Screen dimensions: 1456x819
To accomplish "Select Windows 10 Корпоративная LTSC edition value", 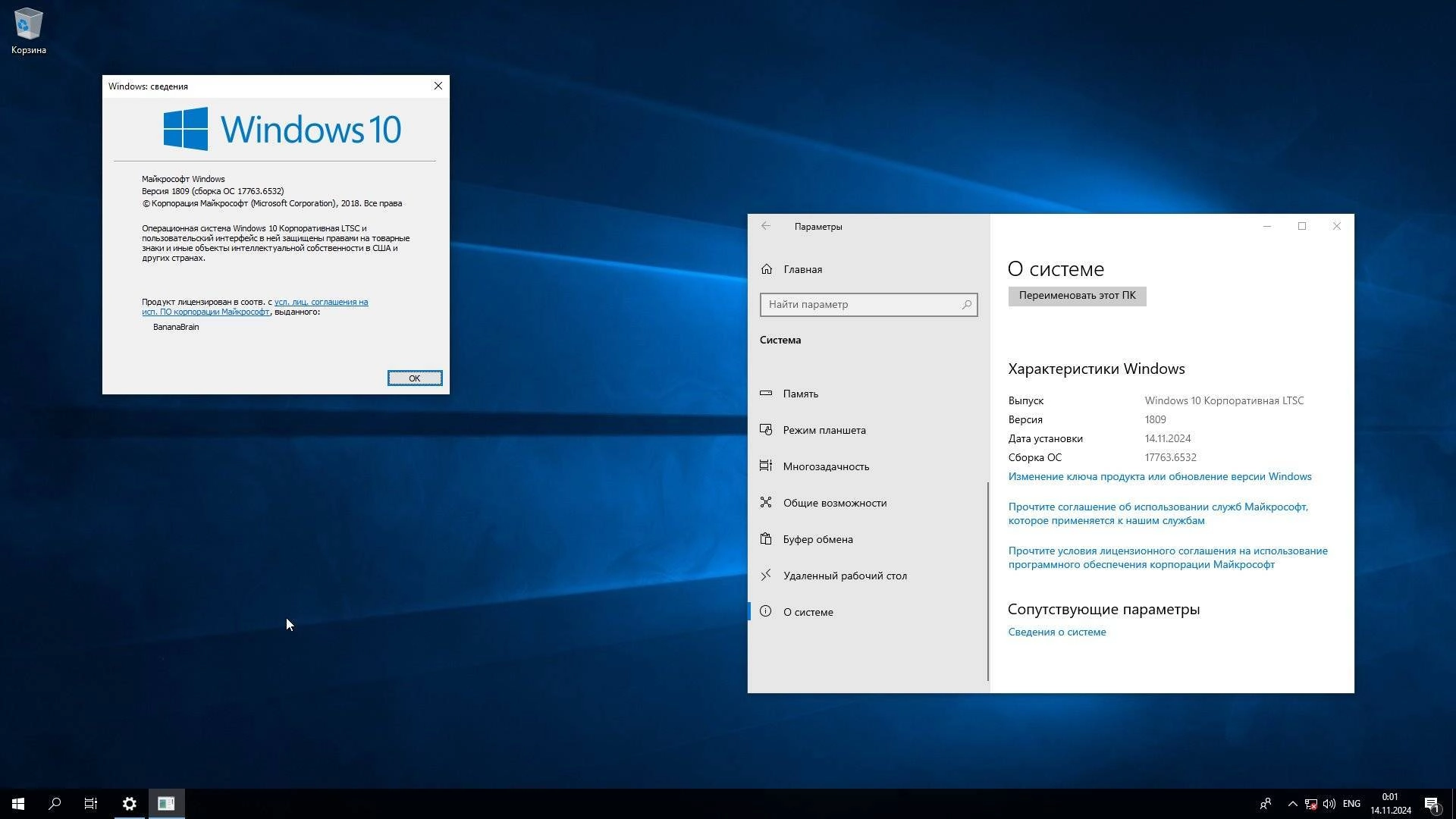I will click(x=1224, y=400).
